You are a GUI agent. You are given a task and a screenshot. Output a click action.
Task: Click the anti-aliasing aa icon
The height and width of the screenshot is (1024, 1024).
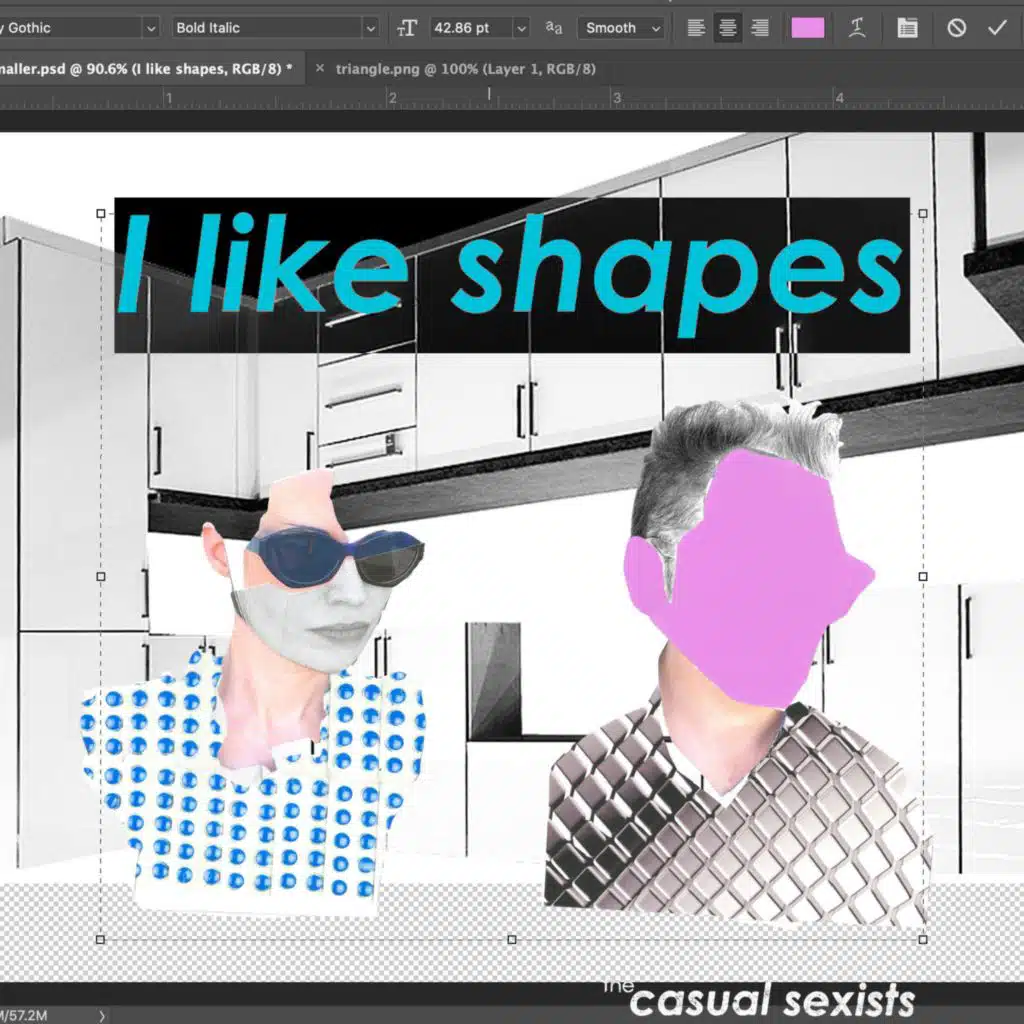click(x=554, y=28)
